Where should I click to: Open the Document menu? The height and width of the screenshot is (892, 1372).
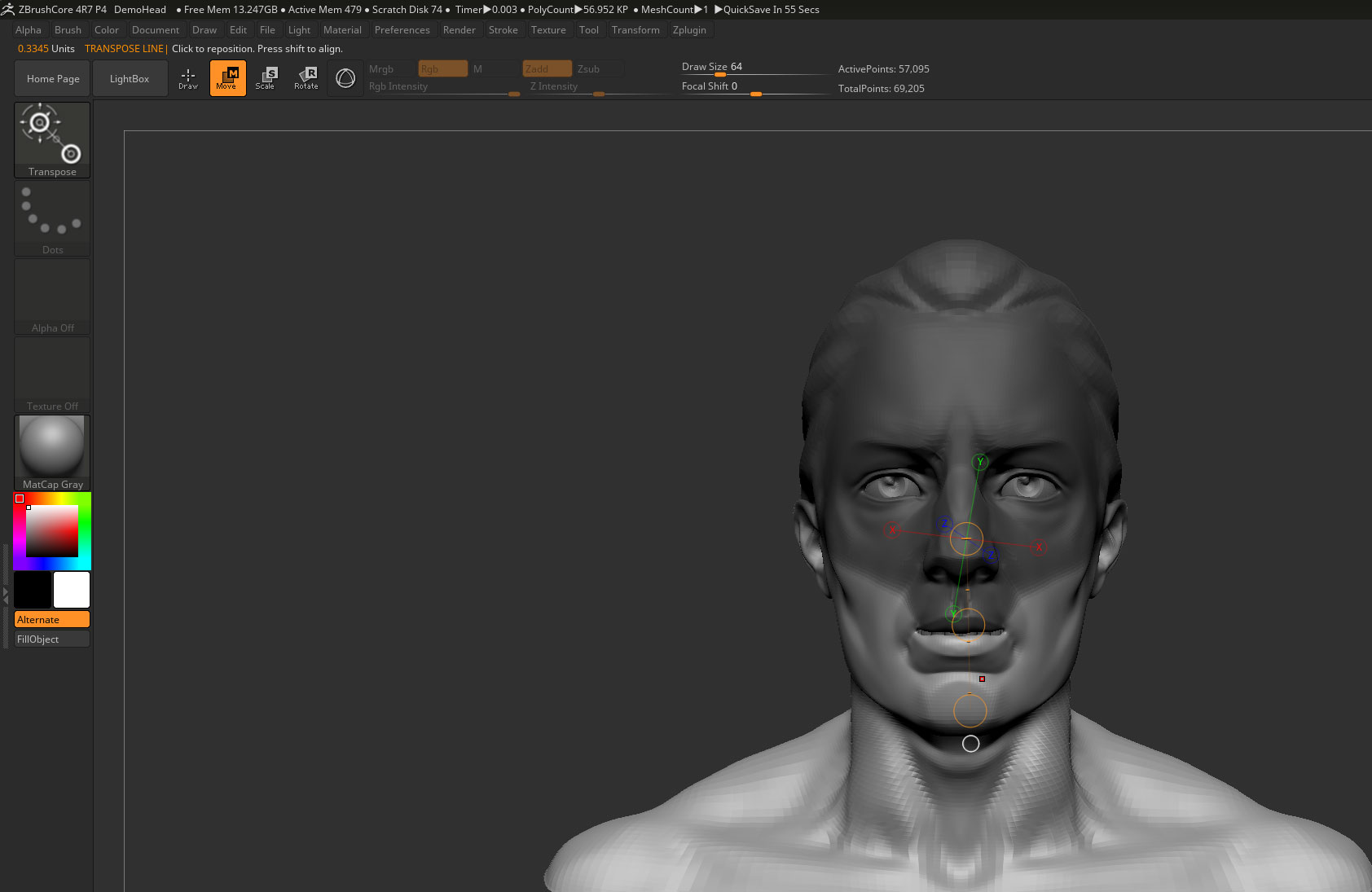156,30
